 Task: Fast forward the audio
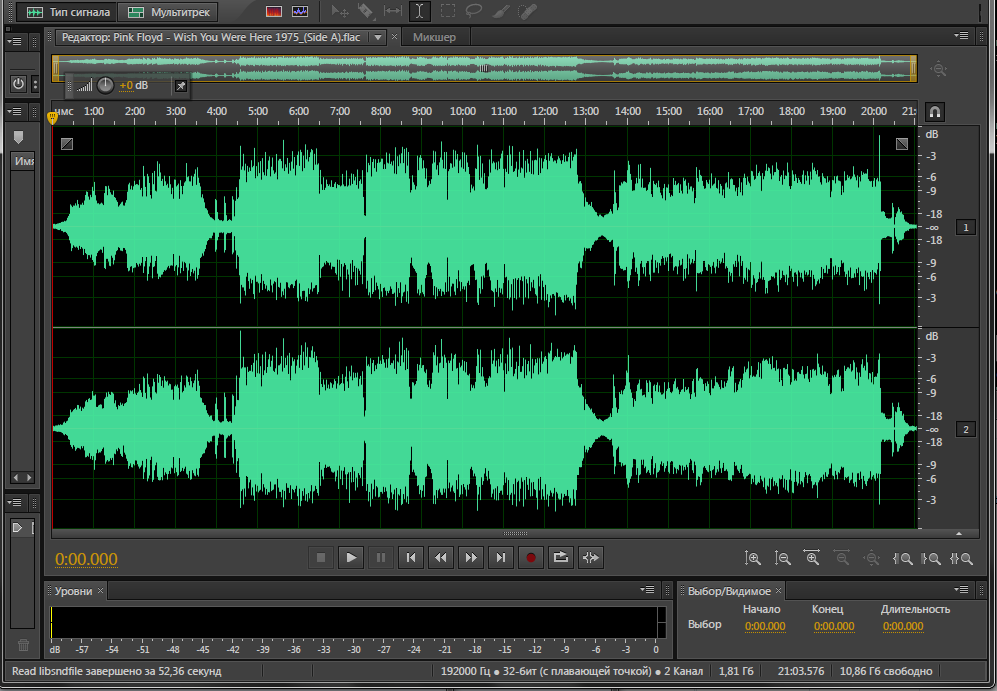[471, 558]
